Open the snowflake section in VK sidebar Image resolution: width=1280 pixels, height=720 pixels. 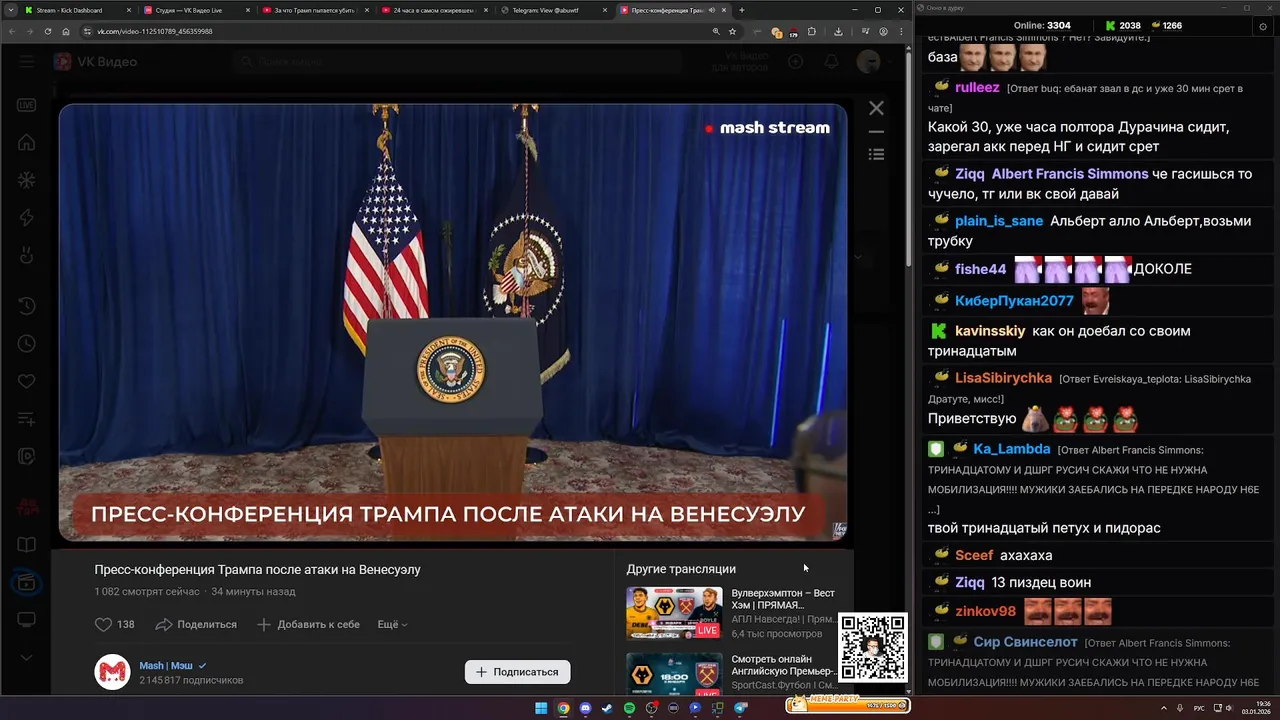point(27,181)
